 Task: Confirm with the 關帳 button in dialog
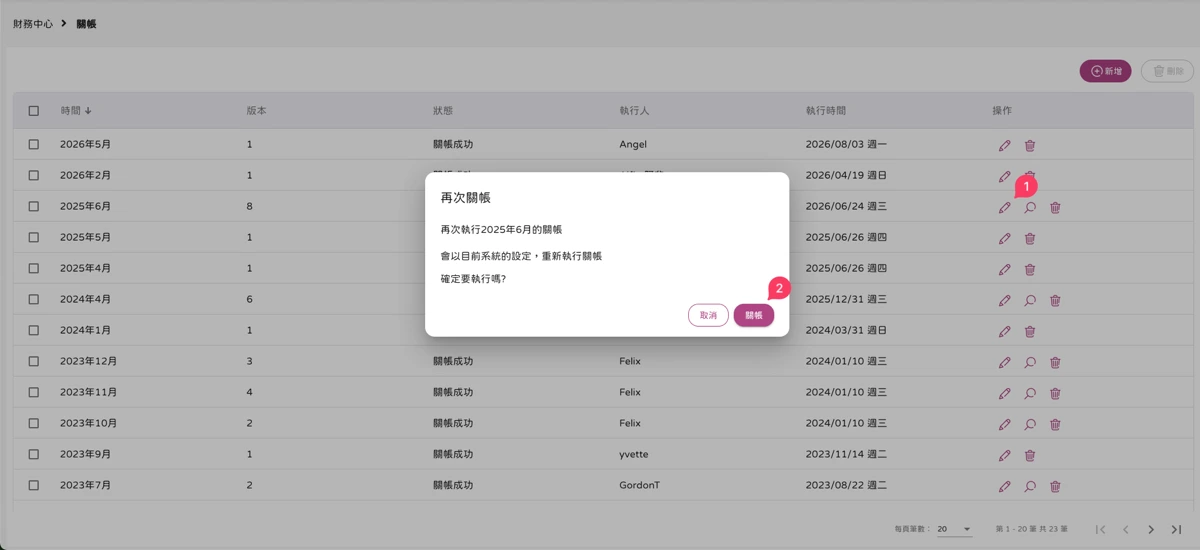[x=753, y=315]
